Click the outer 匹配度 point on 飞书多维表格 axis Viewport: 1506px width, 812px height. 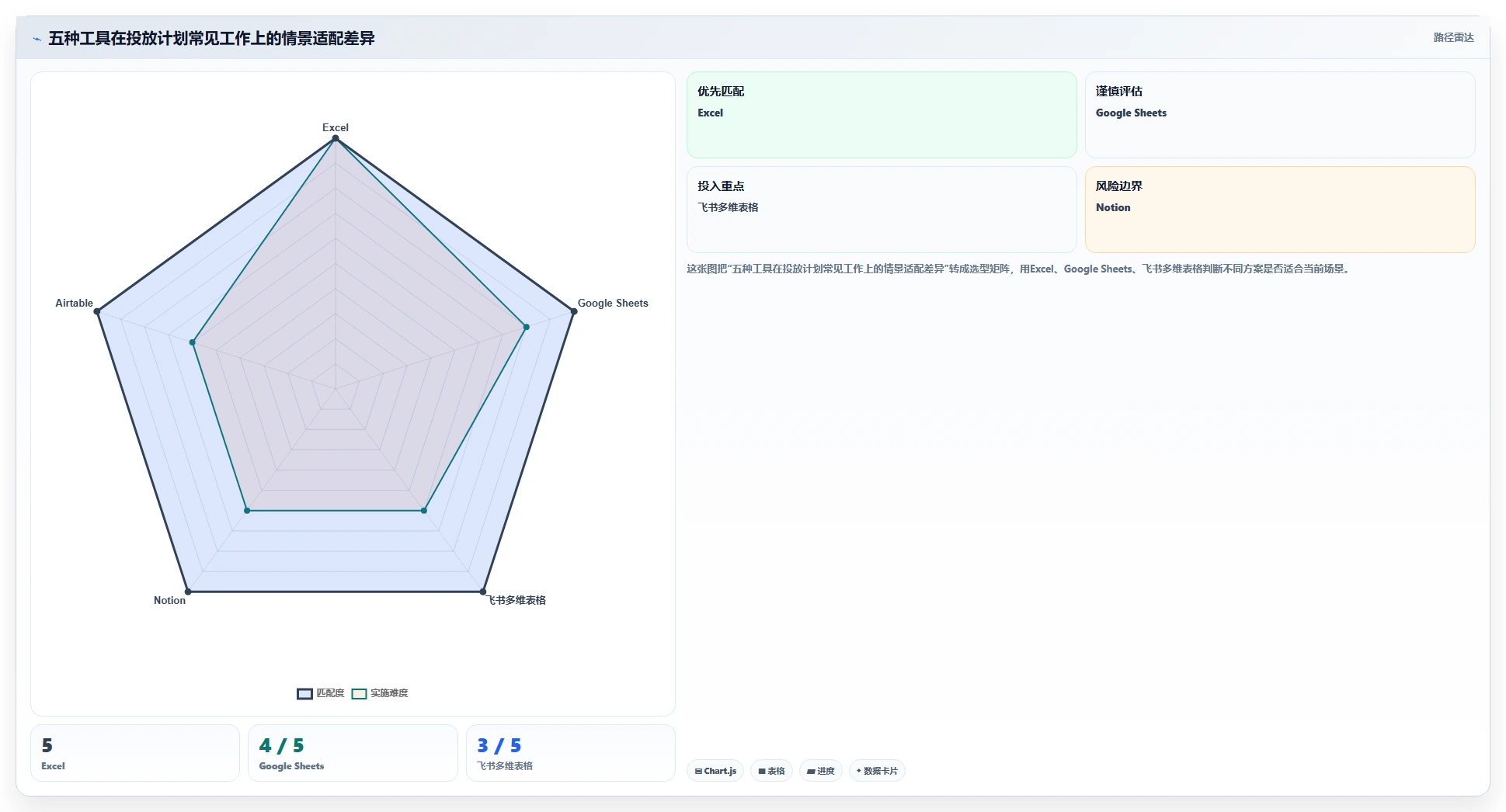click(x=483, y=592)
